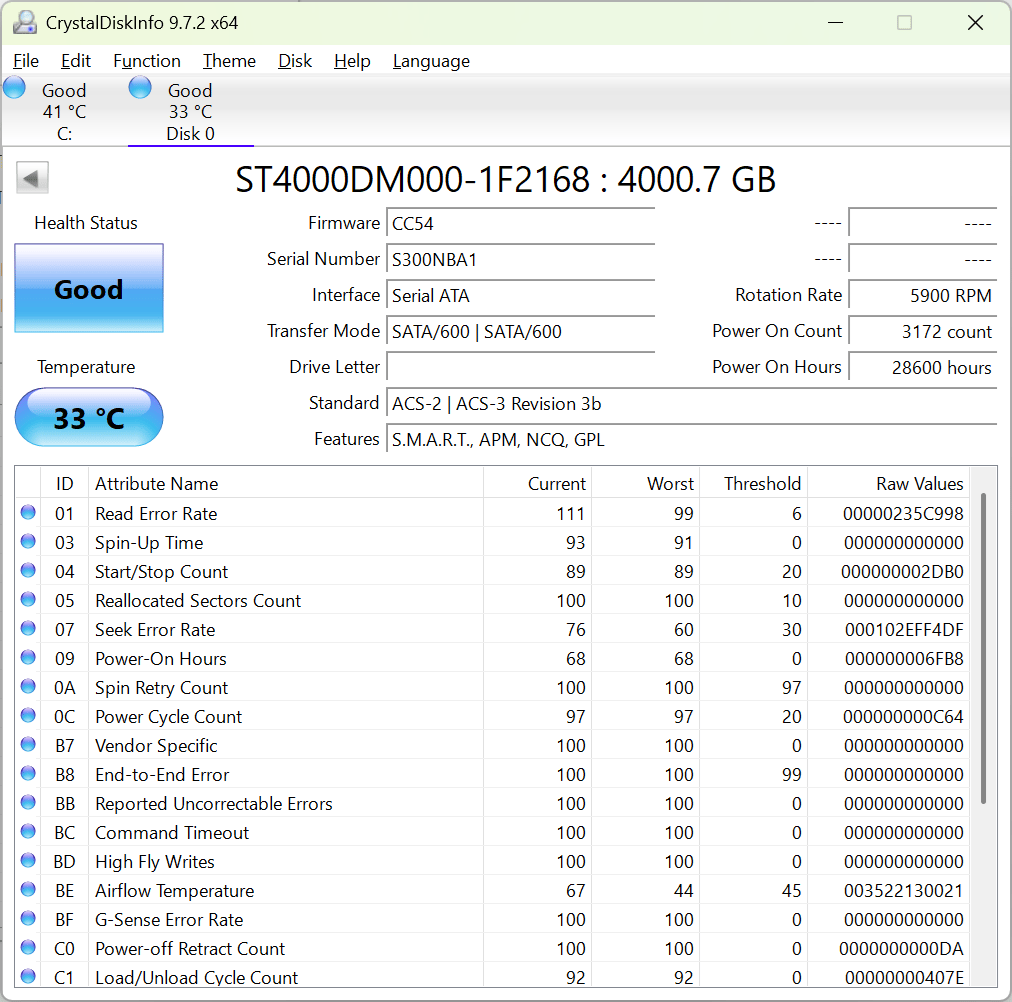1012x1002 pixels.
Task: Click the CrystalDiskInfo app icon in title bar
Action: [25, 23]
